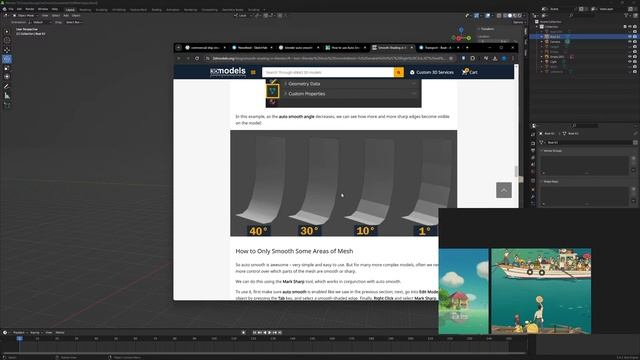Collapse the Vertex Groups panel
This screenshot has height=360, width=640.
pos(542,151)
